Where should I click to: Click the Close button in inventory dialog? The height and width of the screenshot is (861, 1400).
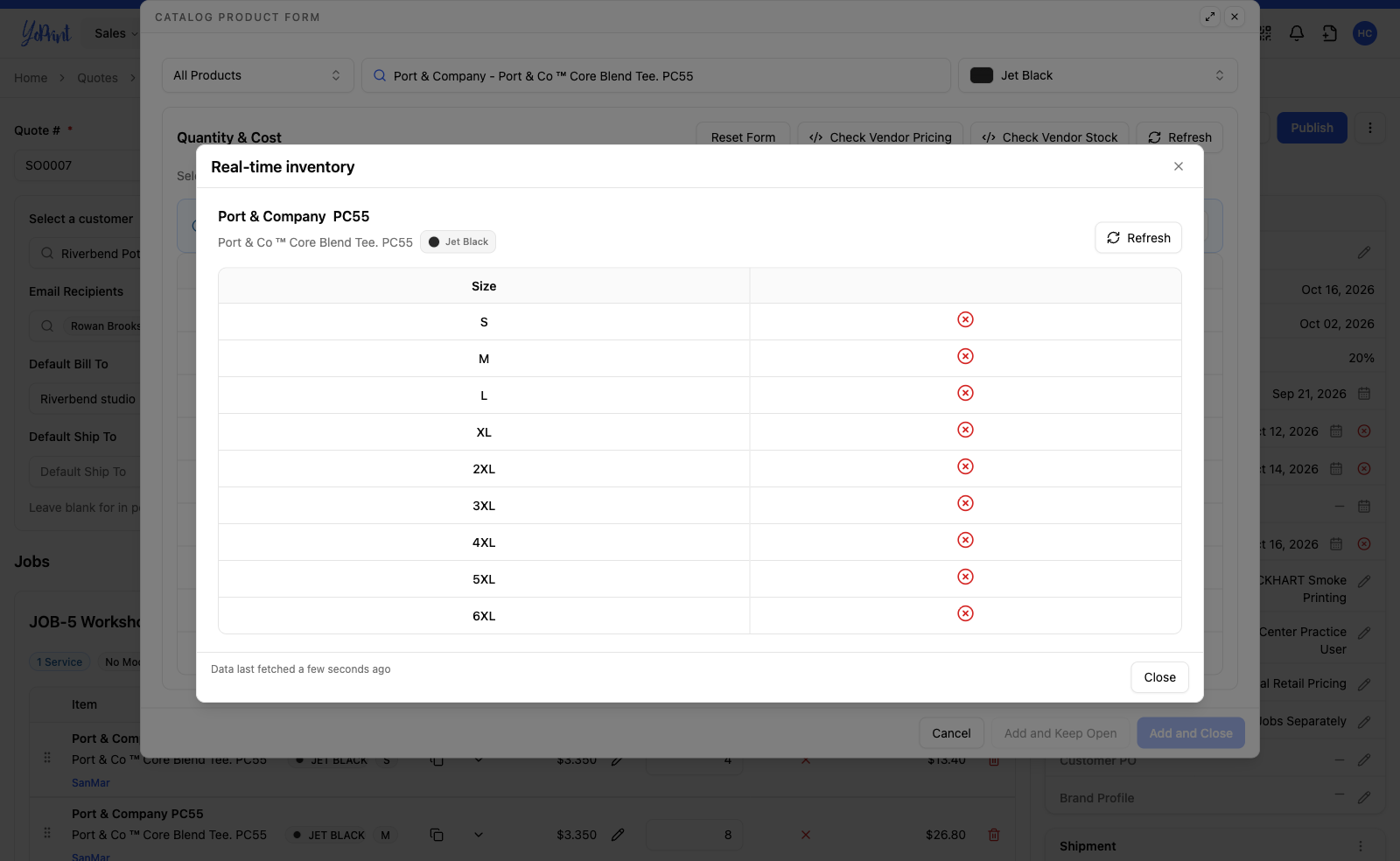click(1159, 677)
